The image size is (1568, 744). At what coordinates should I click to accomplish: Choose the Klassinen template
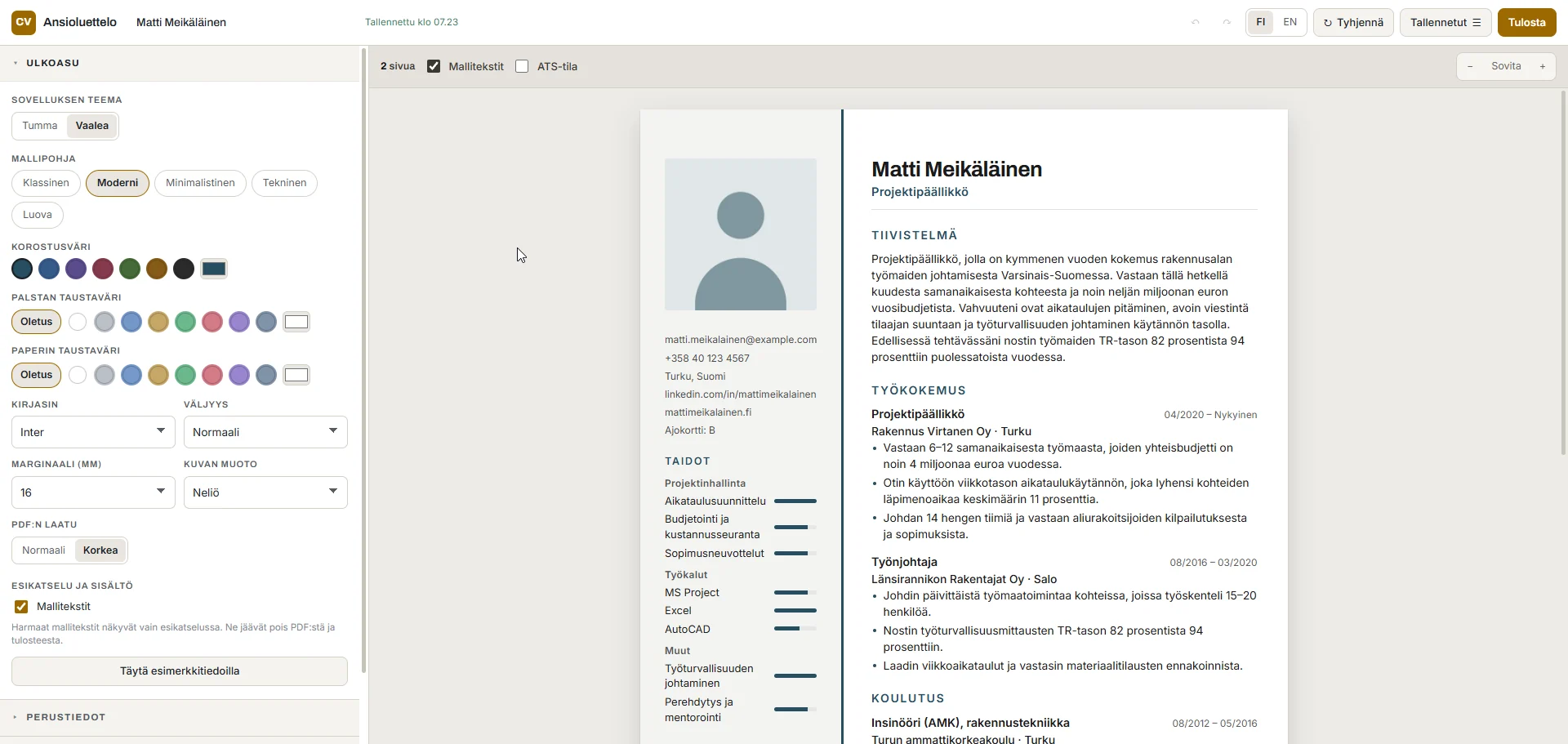46,183
